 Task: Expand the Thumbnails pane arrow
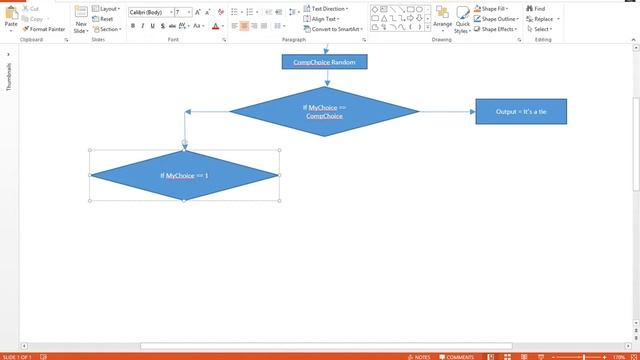pyautogui.click(x=8, y=54)
